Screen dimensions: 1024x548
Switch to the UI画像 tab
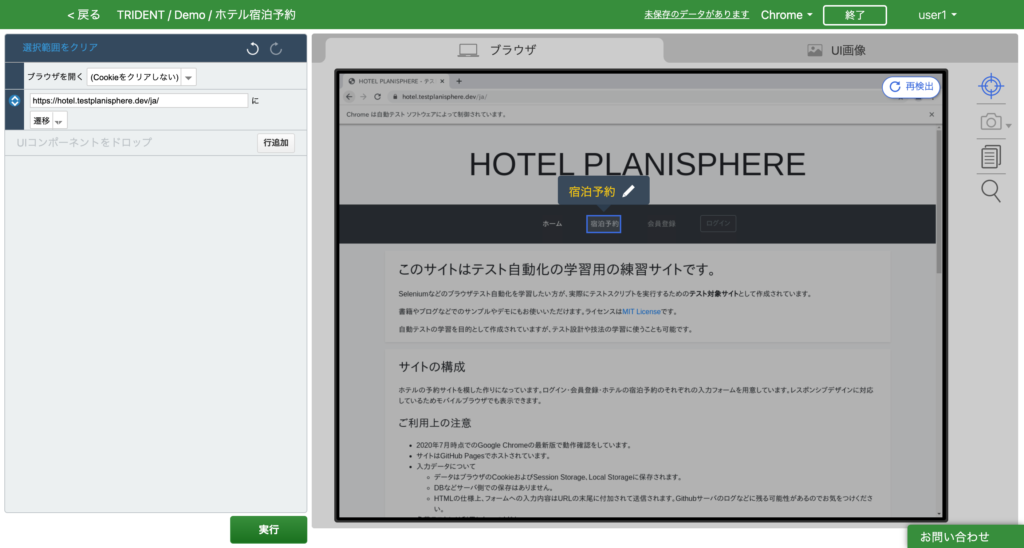click(837, 50)
